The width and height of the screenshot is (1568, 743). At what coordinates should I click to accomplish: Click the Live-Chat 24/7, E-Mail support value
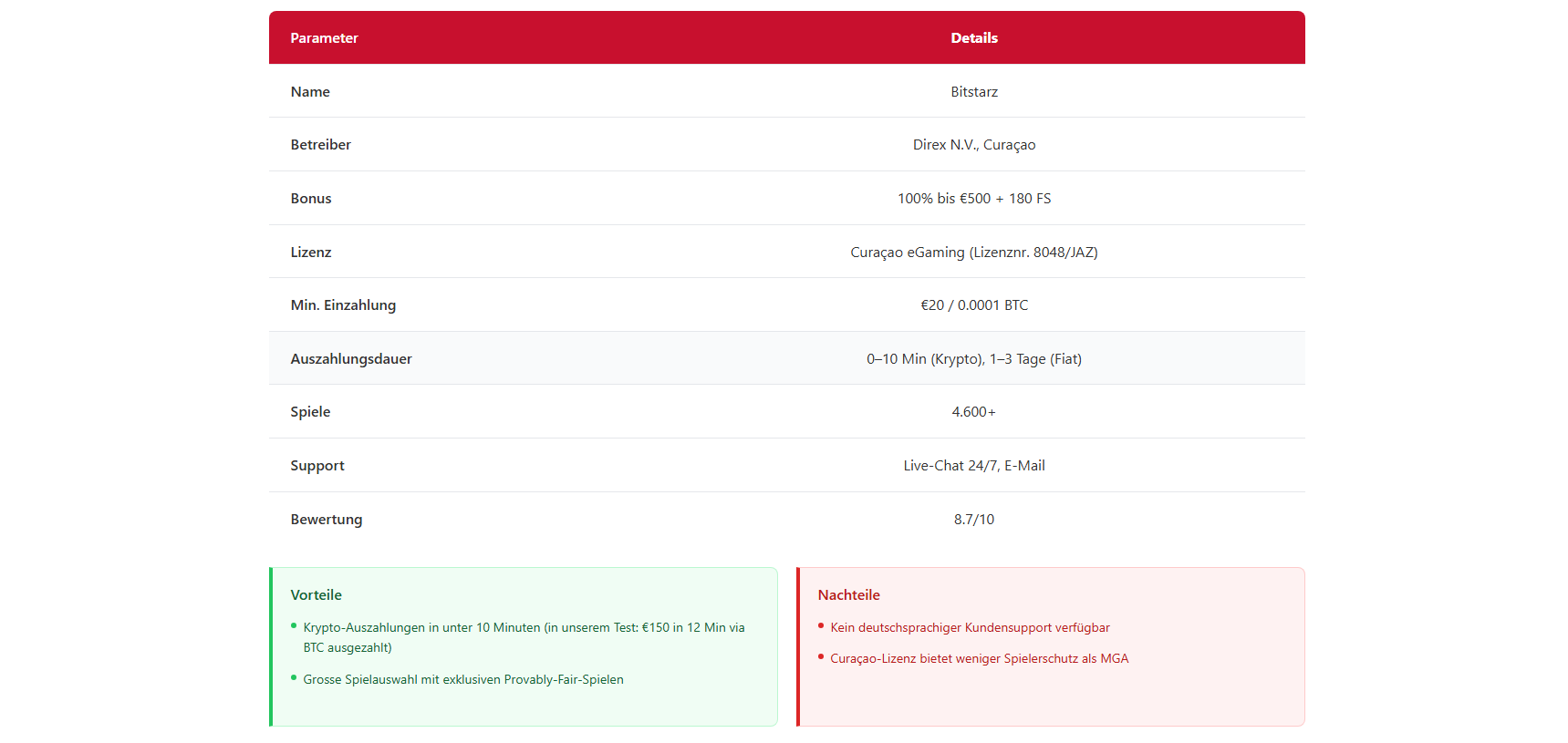(973, 466)
